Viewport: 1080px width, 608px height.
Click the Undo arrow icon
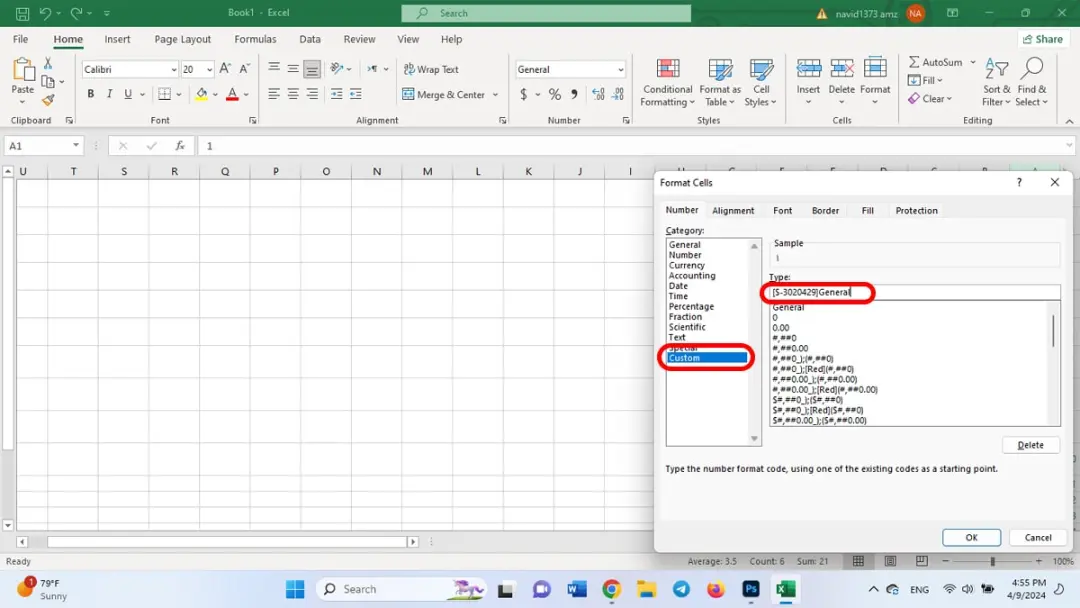[45, 13]
